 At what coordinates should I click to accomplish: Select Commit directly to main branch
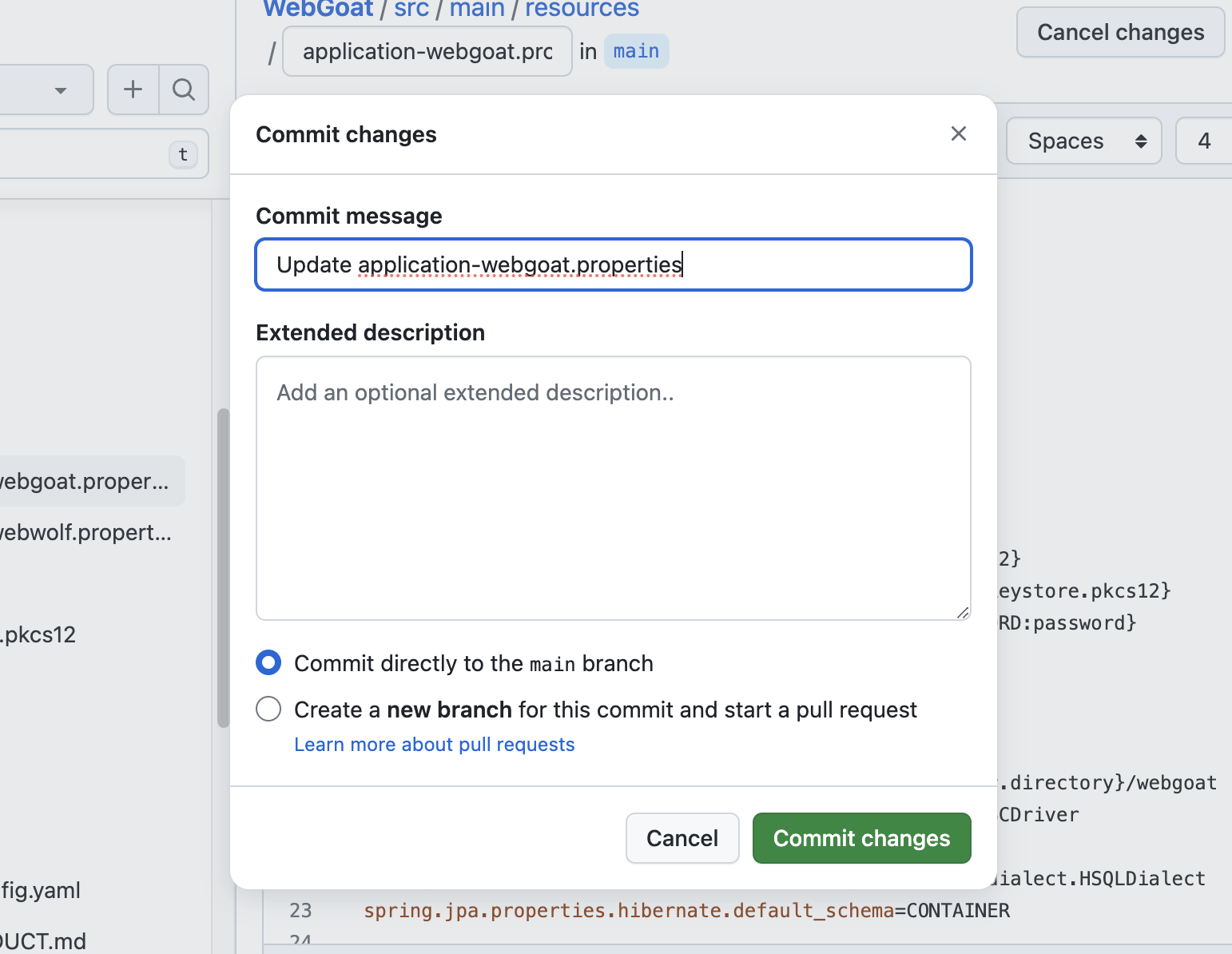click(x=268, y=662)
